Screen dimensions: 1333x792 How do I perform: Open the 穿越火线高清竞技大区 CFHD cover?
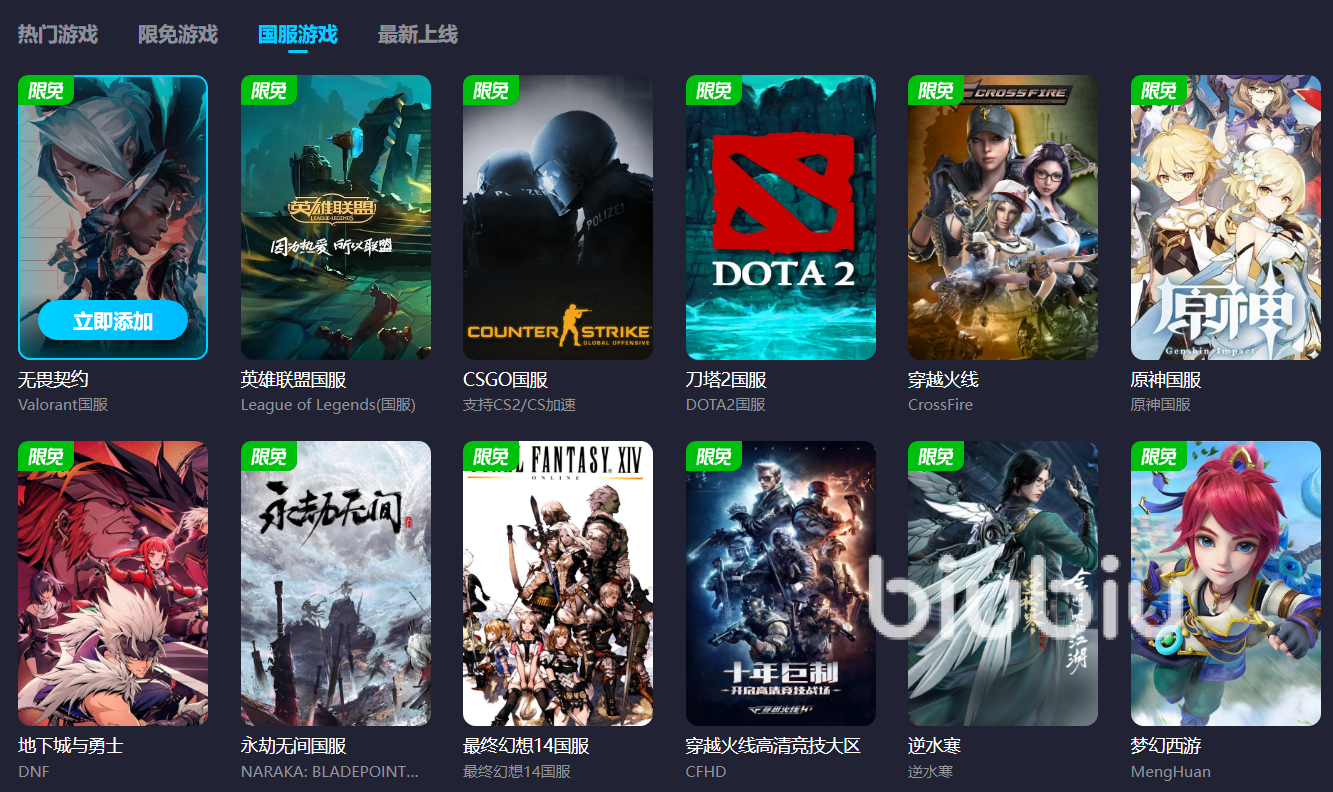click(x=781, y=583)
